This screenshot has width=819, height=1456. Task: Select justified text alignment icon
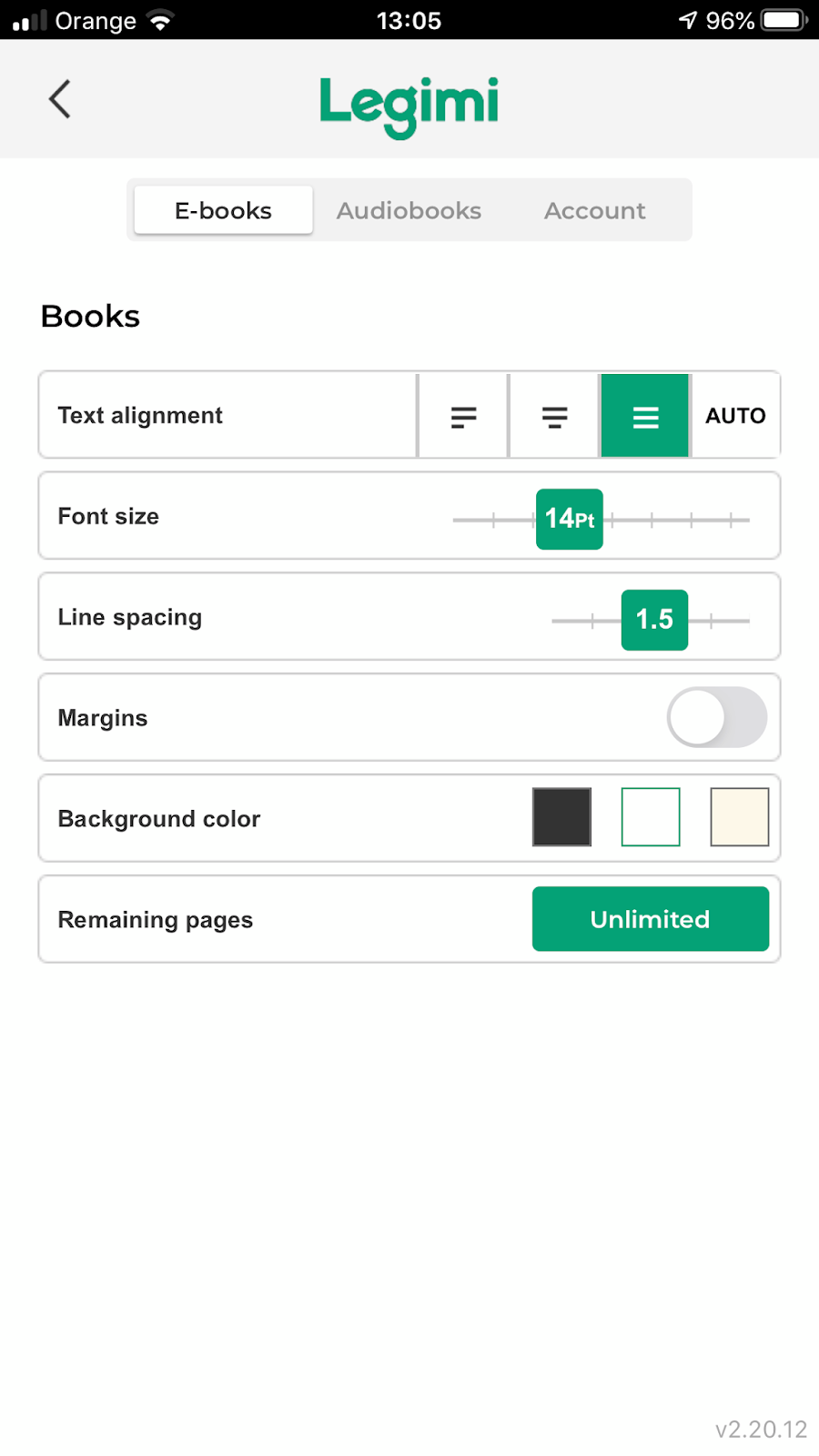[645, 417]
